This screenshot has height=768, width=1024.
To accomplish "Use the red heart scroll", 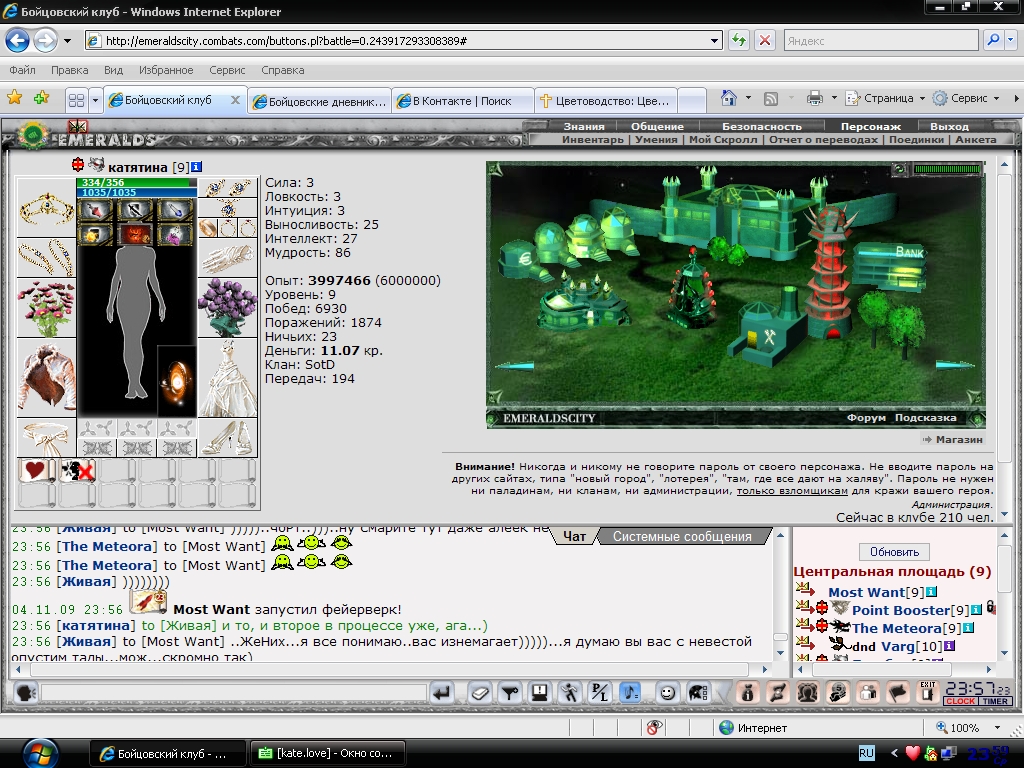I will click(x=37, y=471).
